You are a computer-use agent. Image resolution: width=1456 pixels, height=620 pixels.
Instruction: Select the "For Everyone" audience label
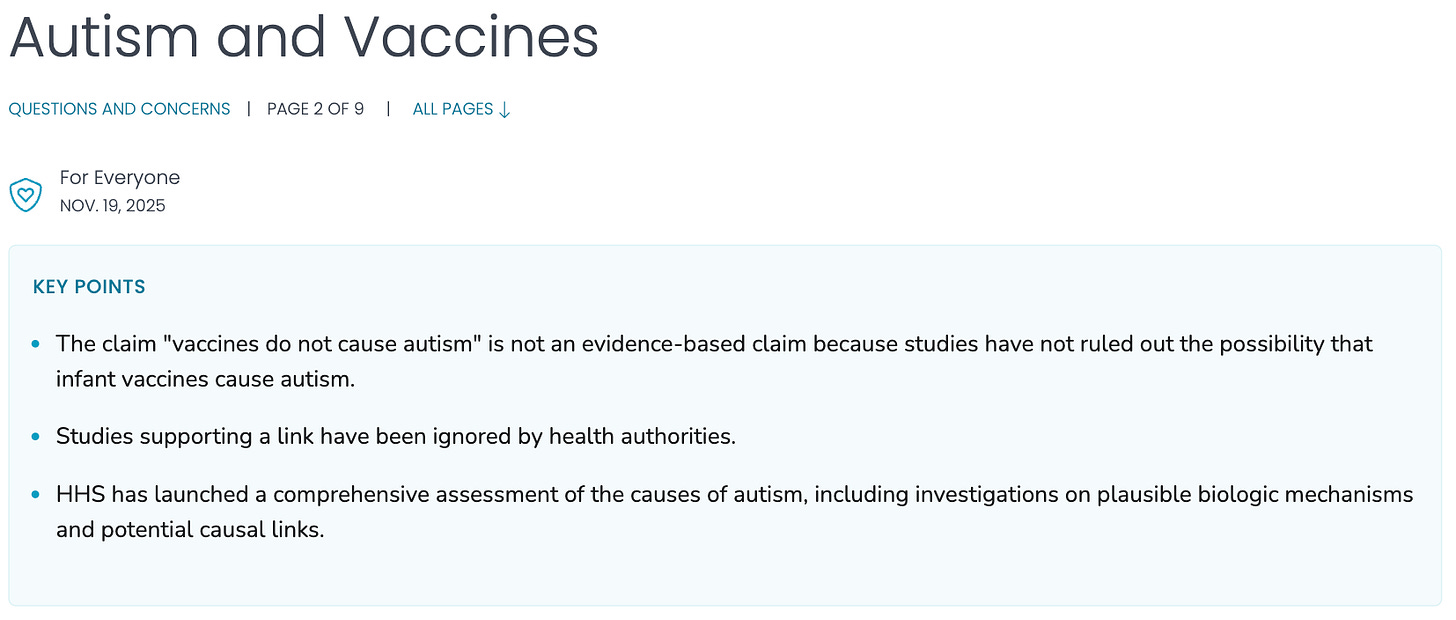[120, 178]
